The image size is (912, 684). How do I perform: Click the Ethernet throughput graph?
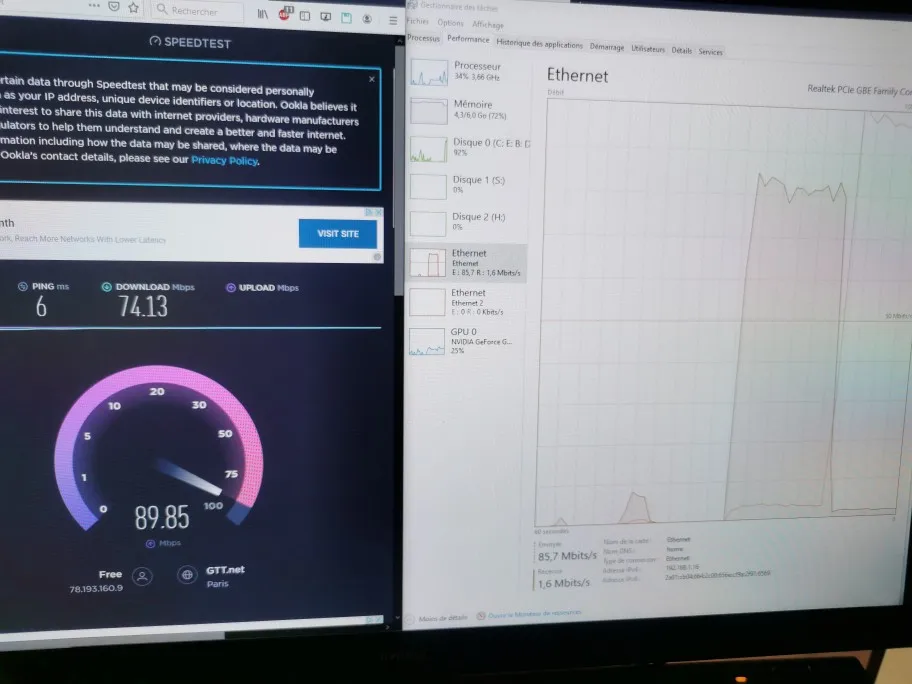pos(722,314)
